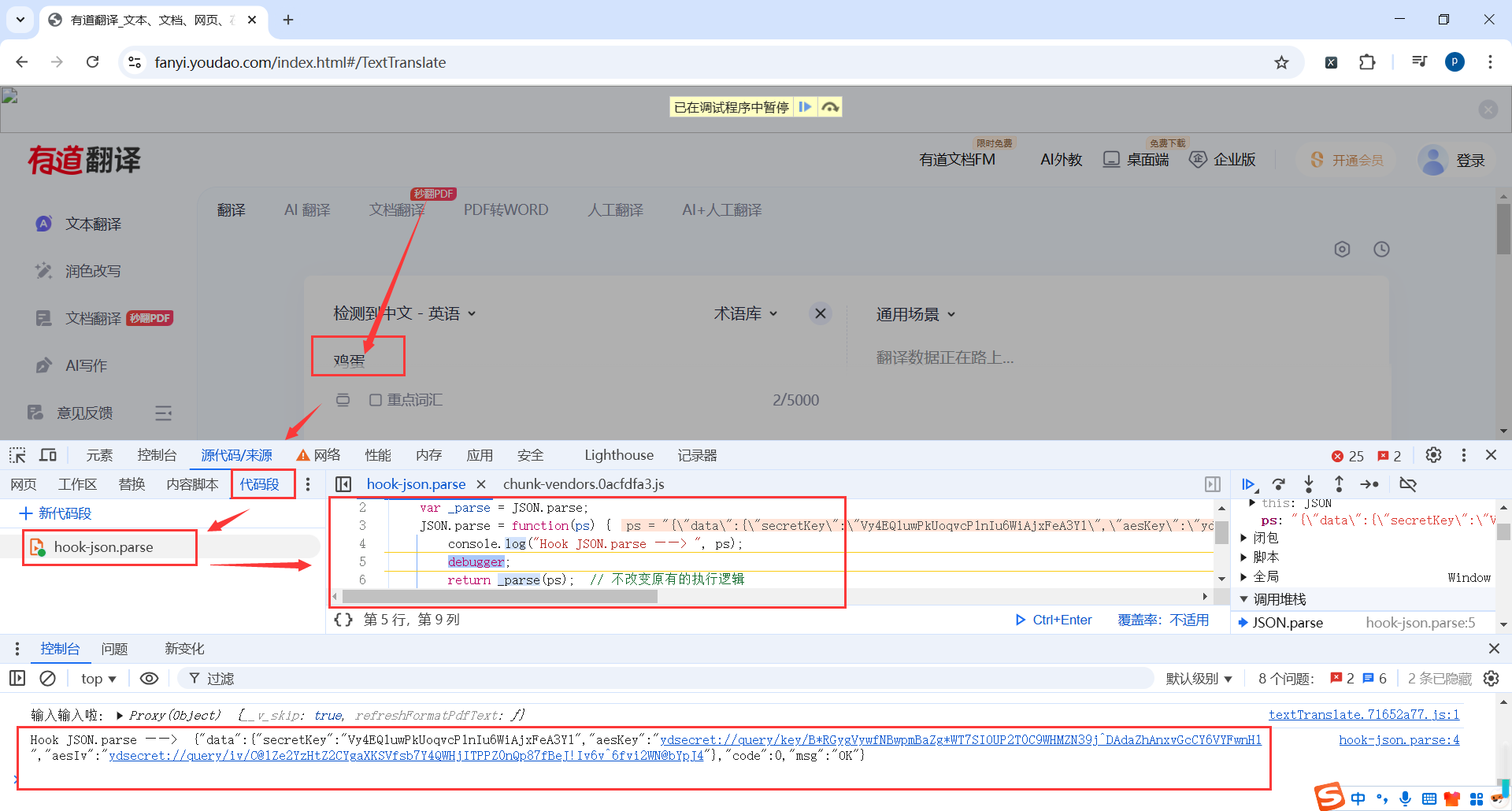Run the snippet with Ctrl+Enter button

point(1054,620)
